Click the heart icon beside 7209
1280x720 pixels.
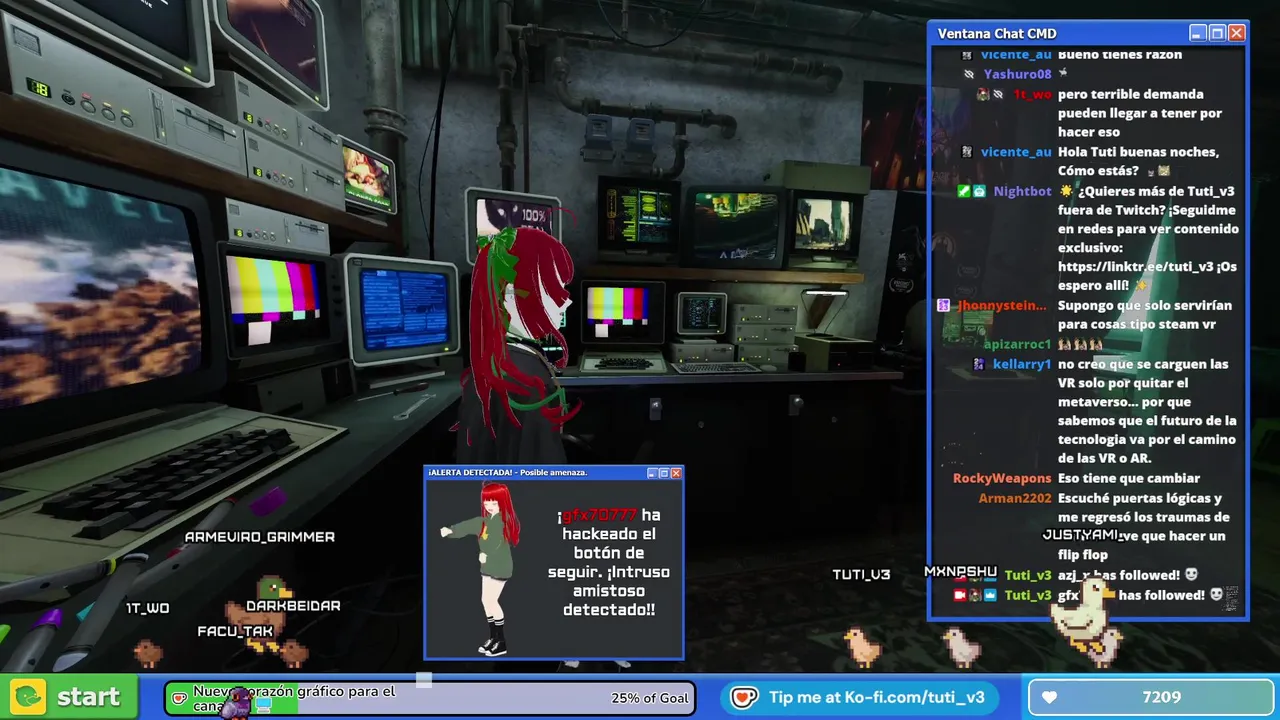pos(1049,697)
